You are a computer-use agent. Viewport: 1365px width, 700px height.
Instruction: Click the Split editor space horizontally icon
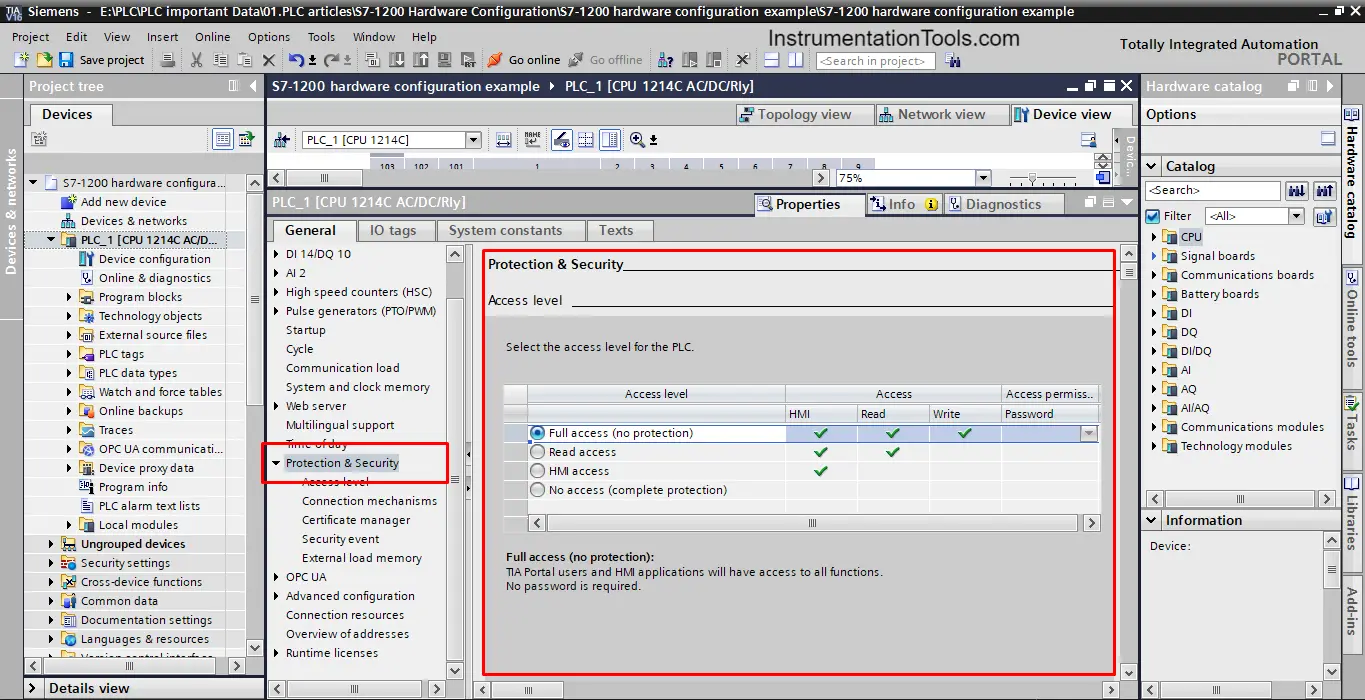(x=771, y=60)
